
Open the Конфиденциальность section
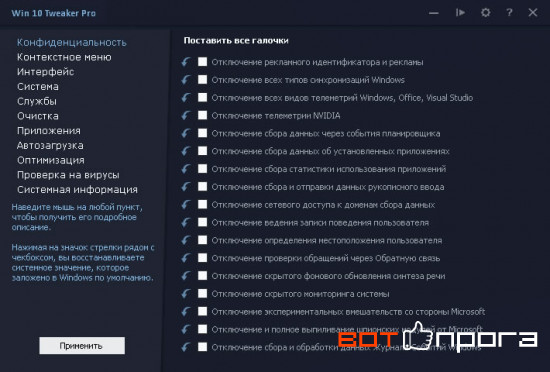[x=72, y=42]
